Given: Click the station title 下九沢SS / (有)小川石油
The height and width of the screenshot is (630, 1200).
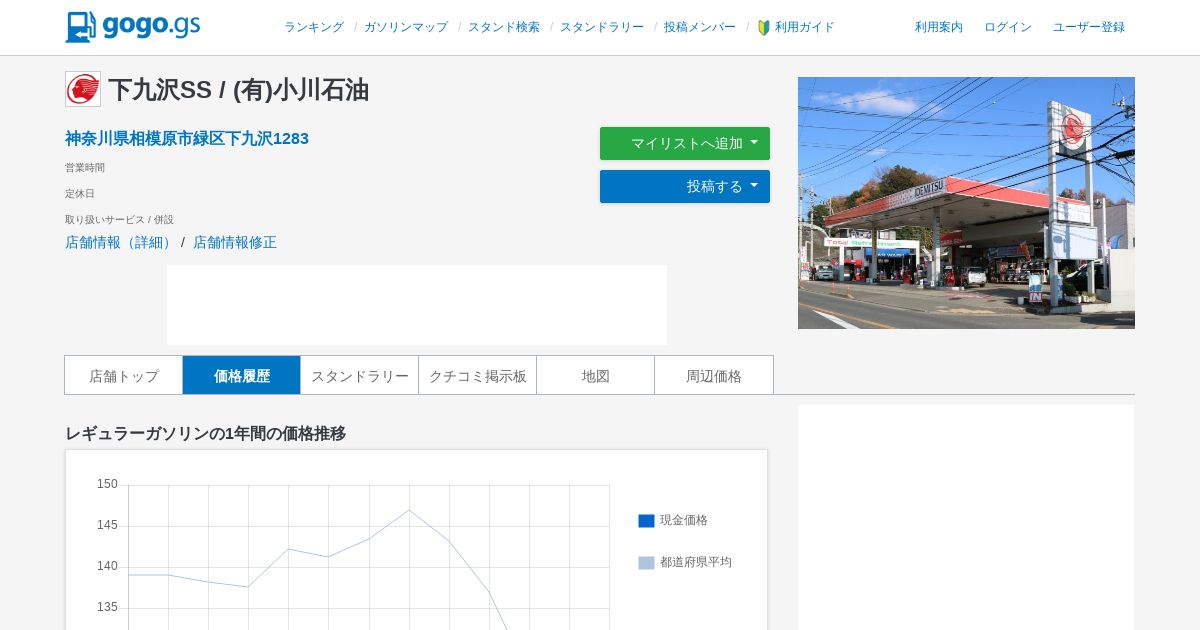Looking at the screenshot, I should pos(238,90).
